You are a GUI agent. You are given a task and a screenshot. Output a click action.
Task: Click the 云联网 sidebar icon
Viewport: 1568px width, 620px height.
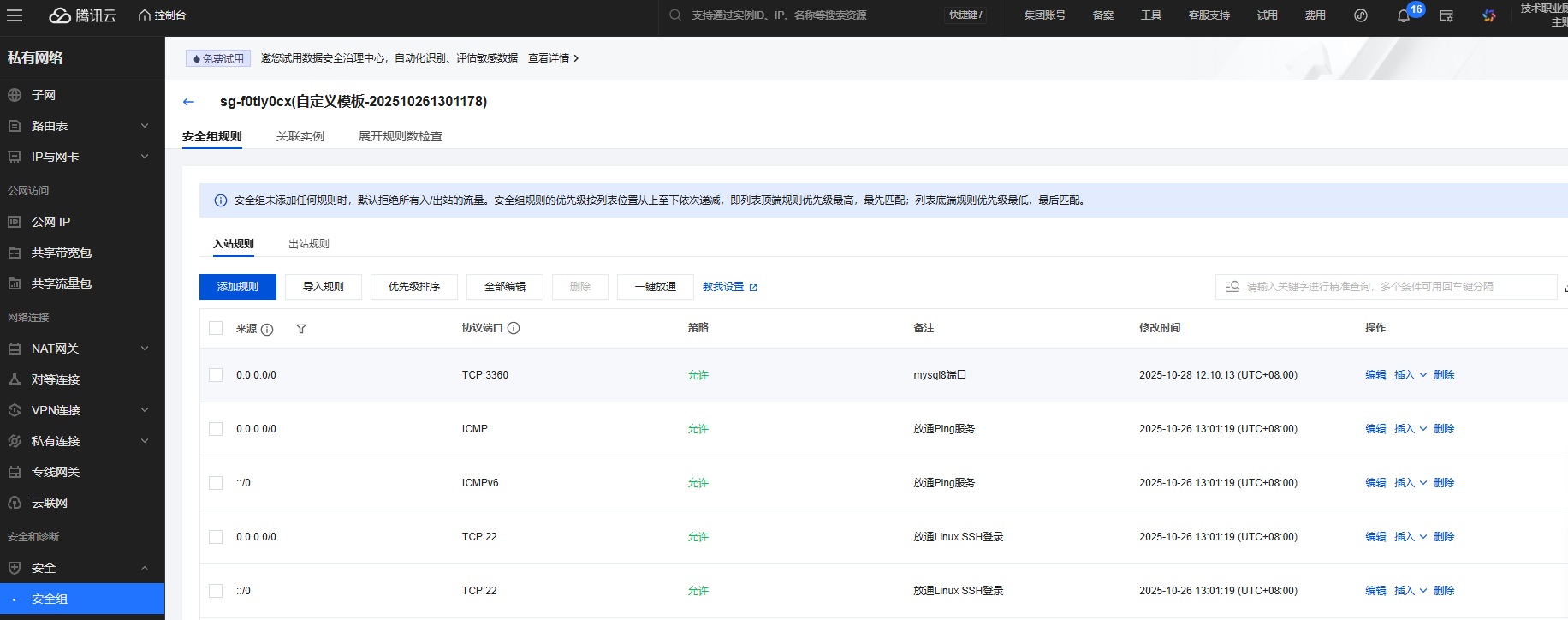[x=15, y=503]
